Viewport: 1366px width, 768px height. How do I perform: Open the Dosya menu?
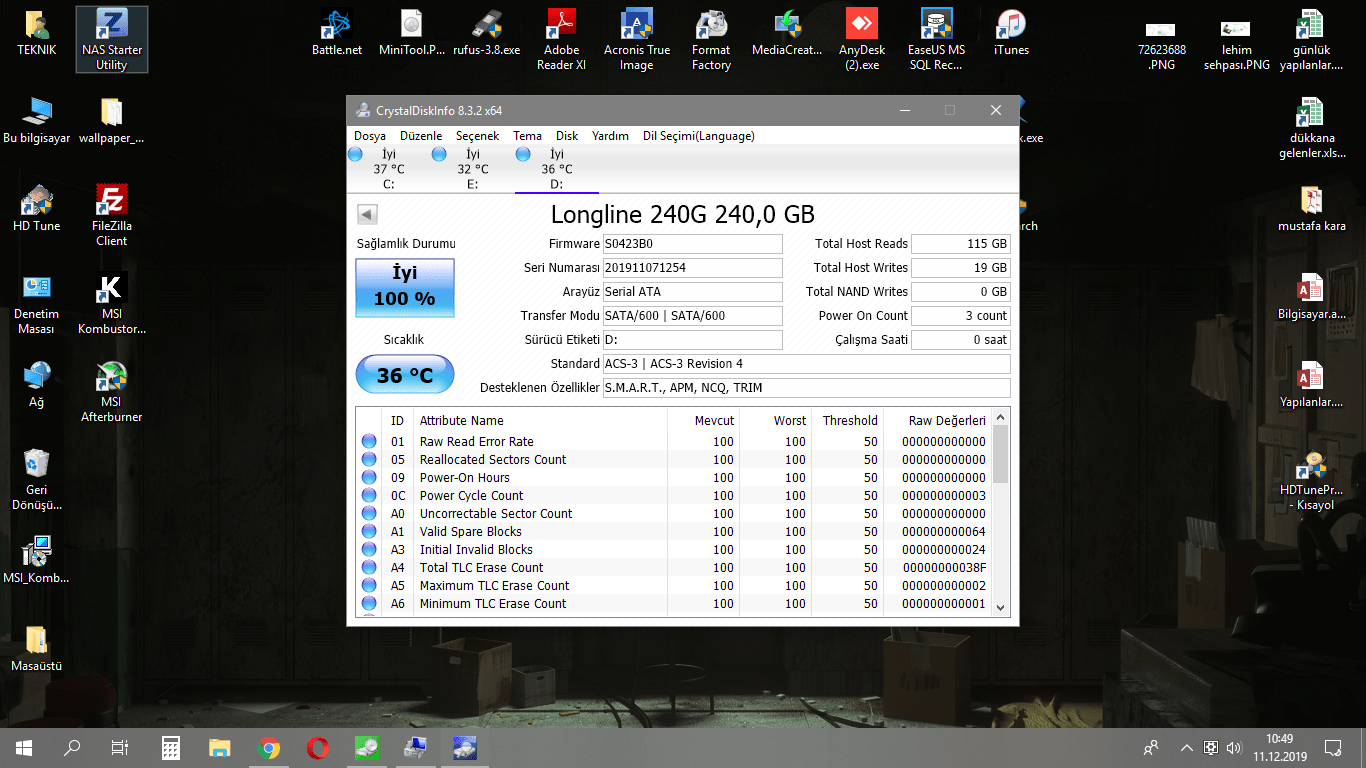pyautogui.click(x=369, y=136)
